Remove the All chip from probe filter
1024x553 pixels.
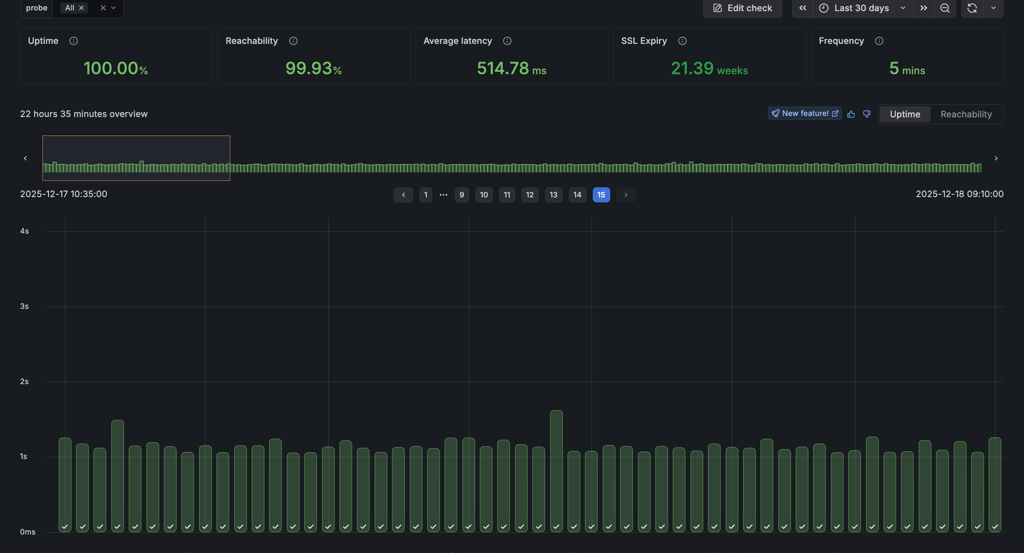(82, 8)
